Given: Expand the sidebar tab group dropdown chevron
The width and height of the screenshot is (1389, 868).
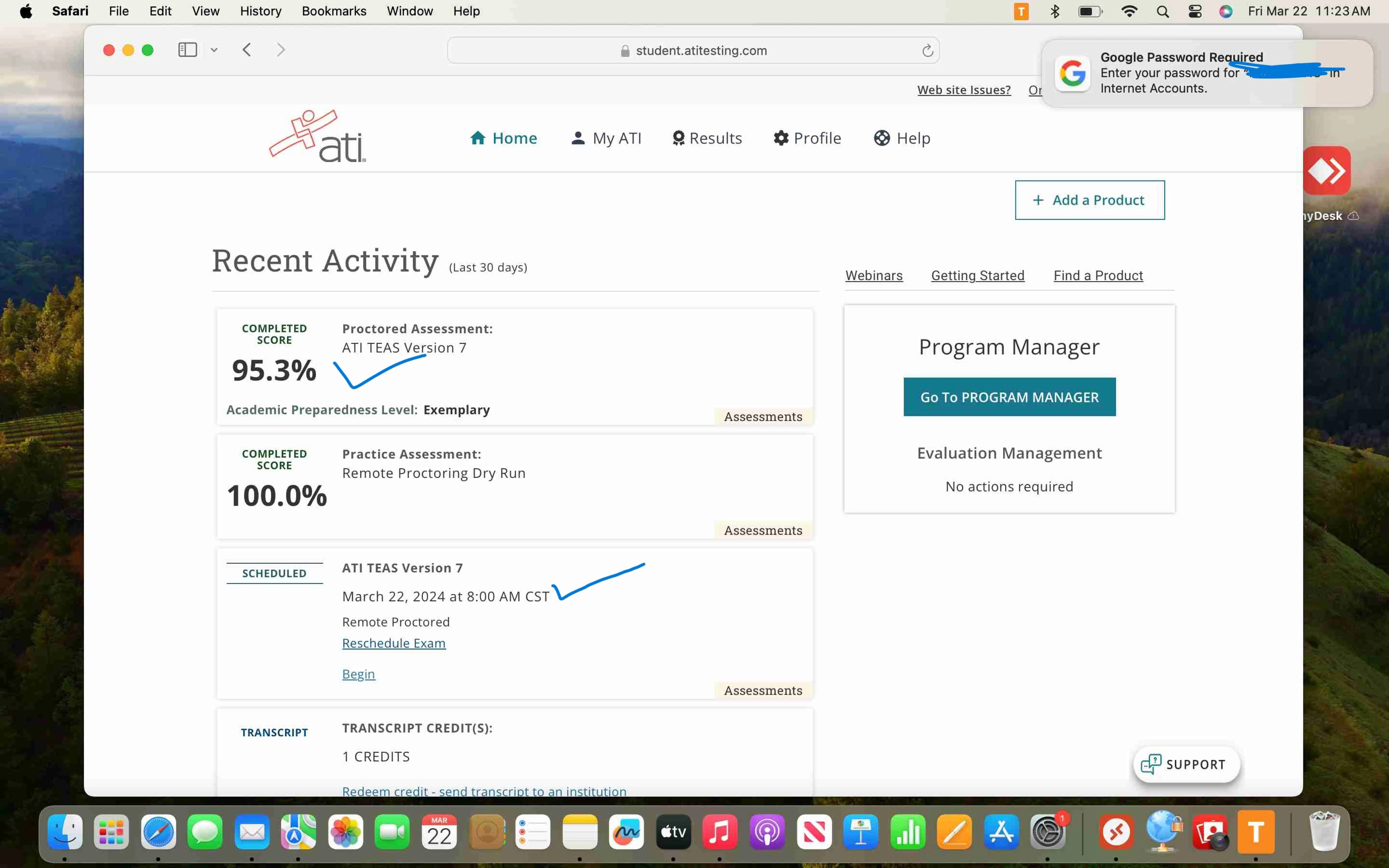Looking at the screenshot, I should (214, 50).
